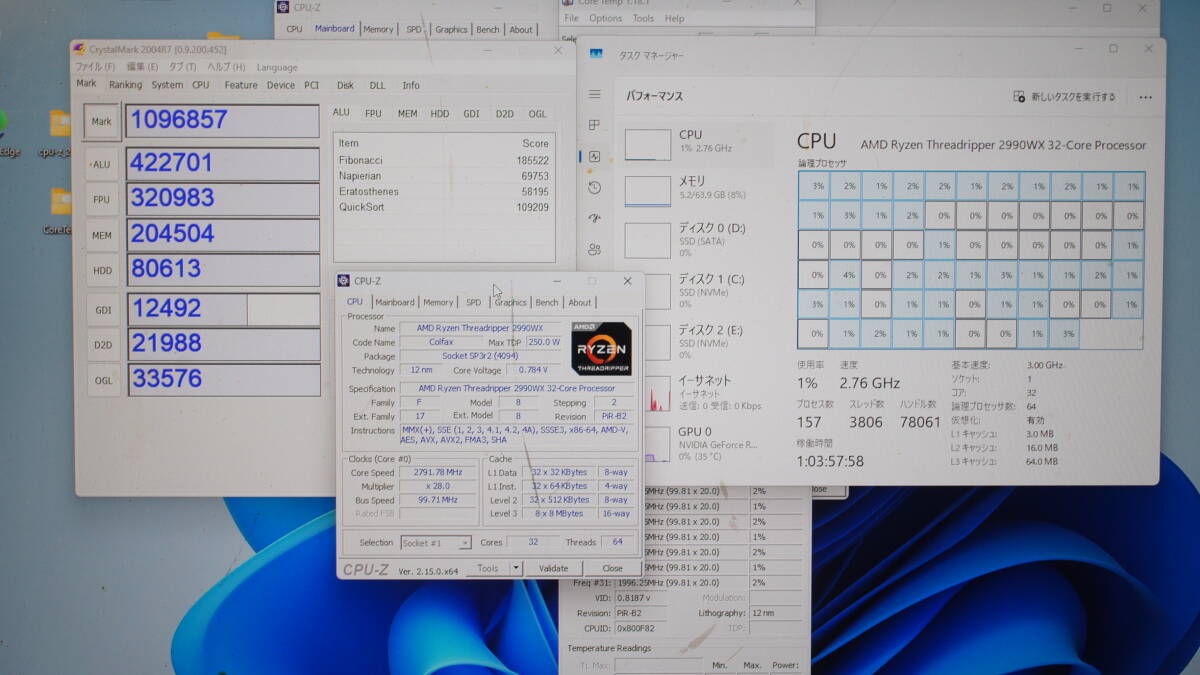Viewport: 1200px width, 675px height.
Task: Run the MEM benchmark button
Action: 102,234
